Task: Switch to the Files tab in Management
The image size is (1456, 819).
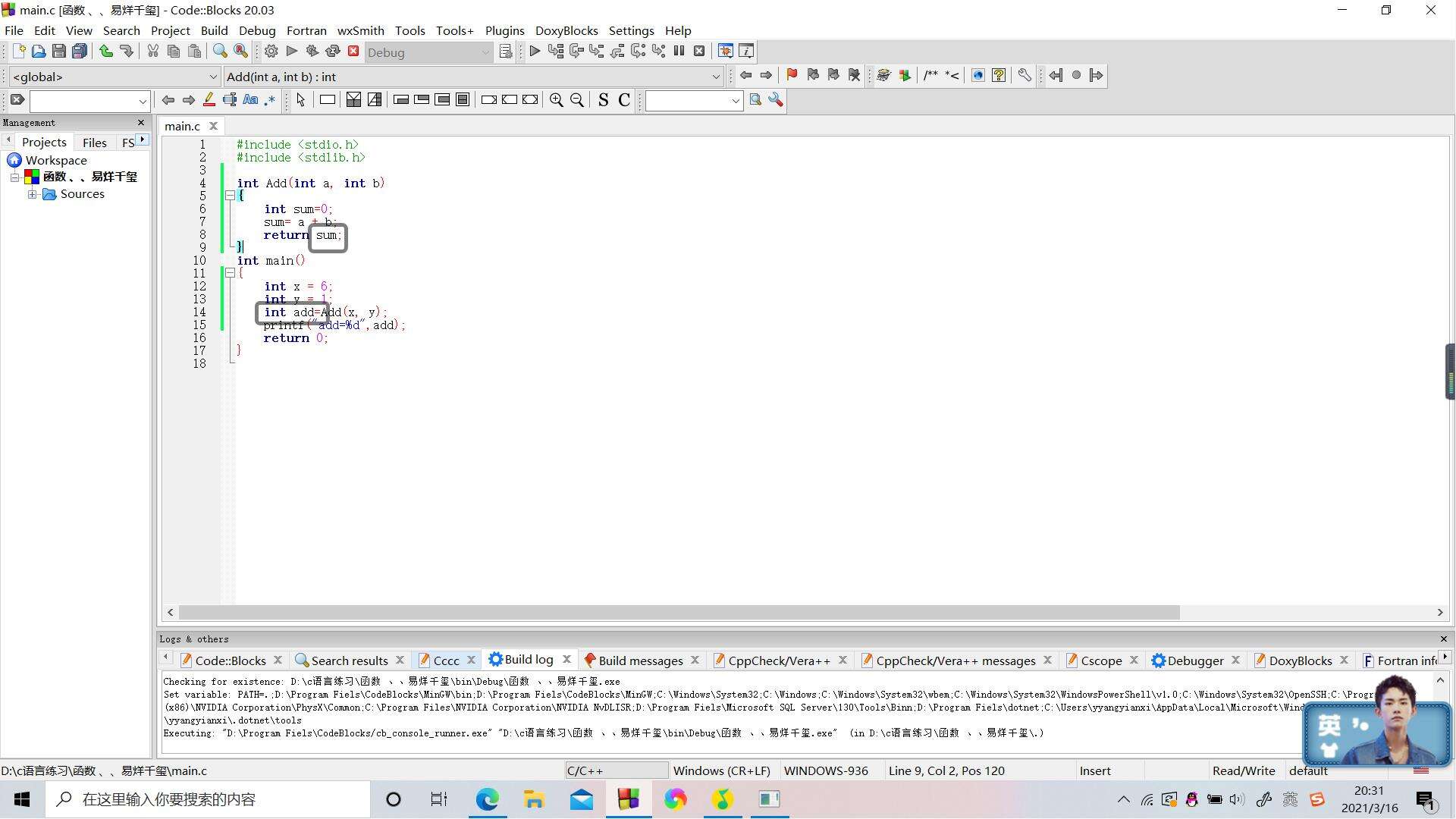Action: click(94, 143)
